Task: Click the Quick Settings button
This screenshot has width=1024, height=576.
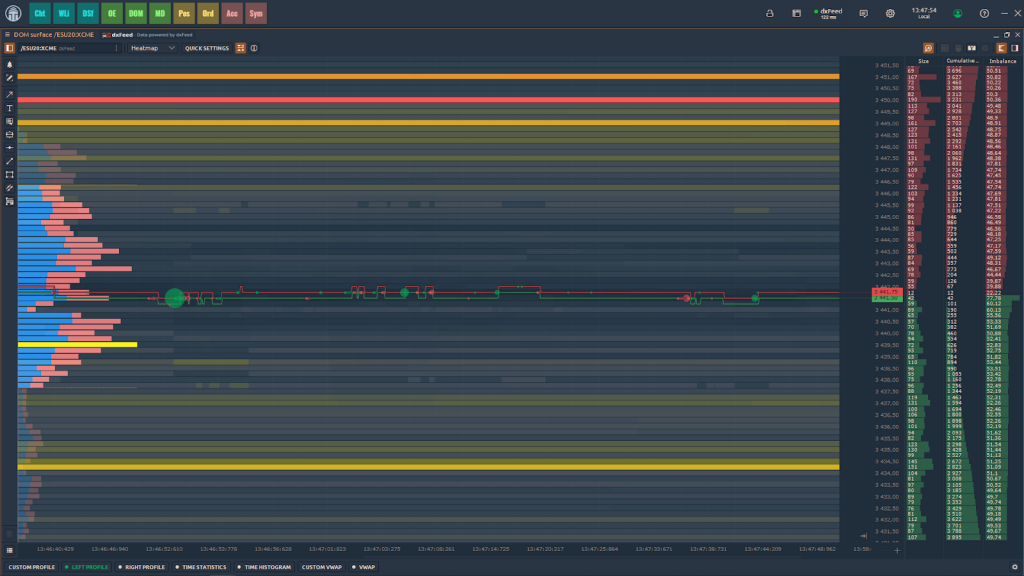Action: point(206,48)
